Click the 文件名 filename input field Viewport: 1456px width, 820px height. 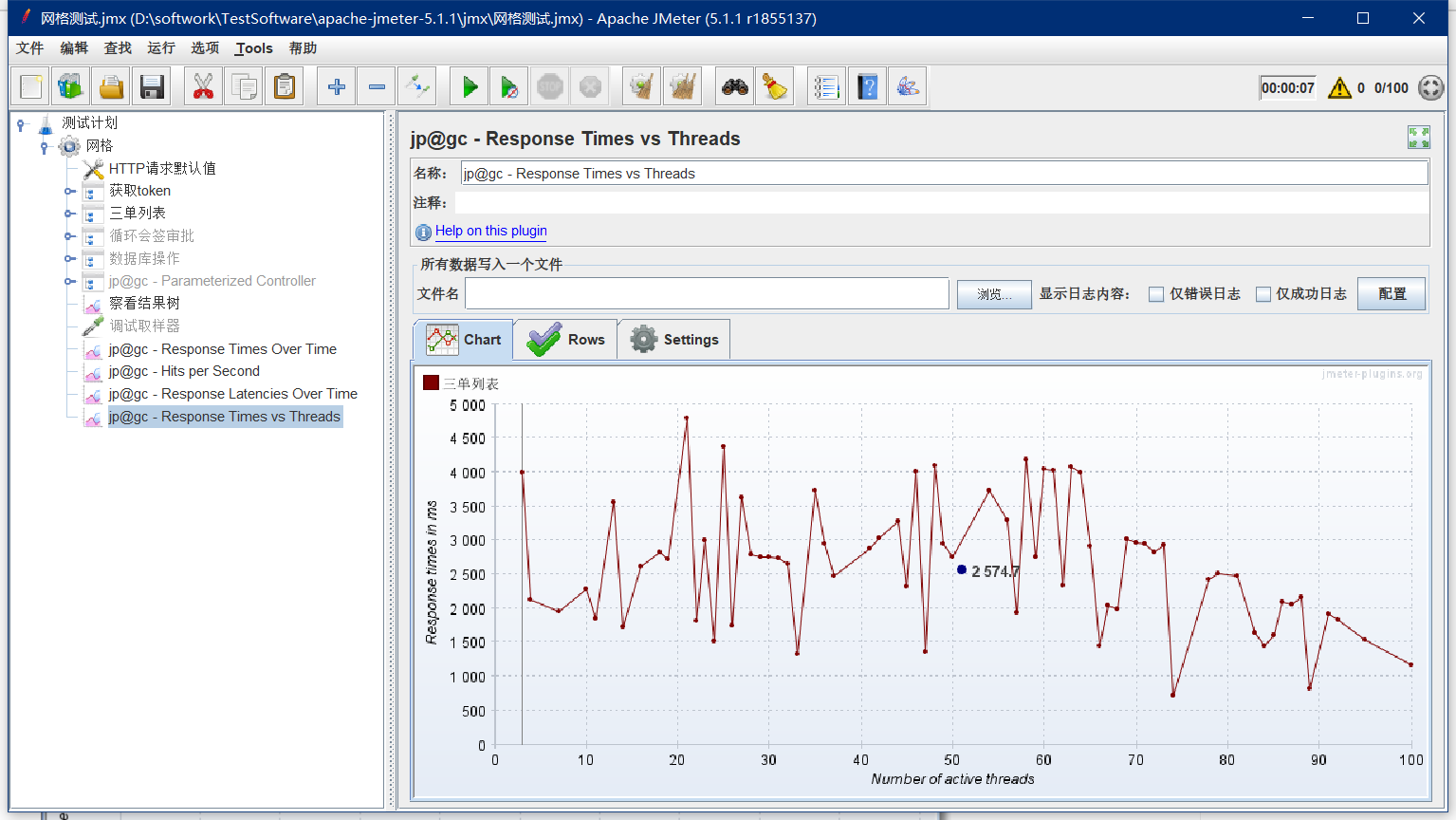[x=707, y=294]
